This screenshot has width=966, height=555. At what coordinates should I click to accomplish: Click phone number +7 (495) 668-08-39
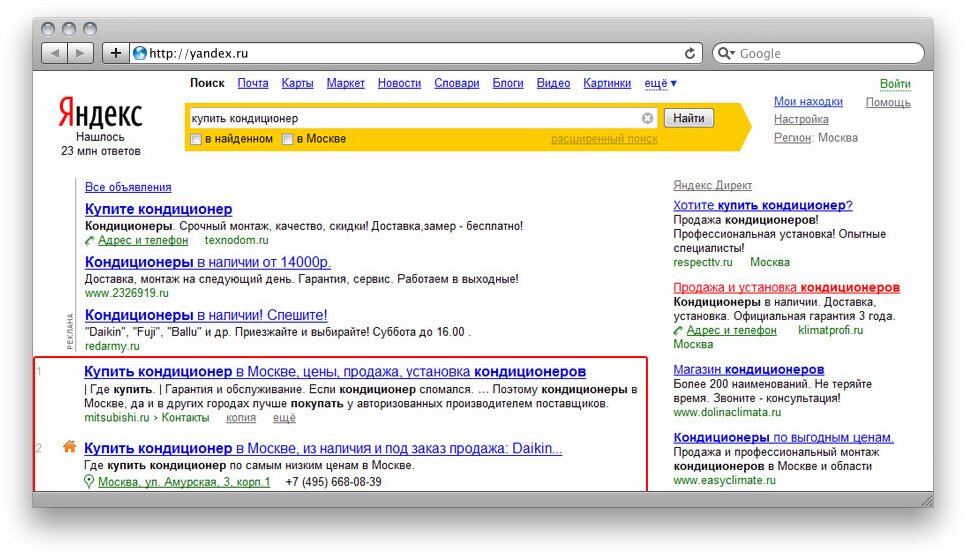333,482
